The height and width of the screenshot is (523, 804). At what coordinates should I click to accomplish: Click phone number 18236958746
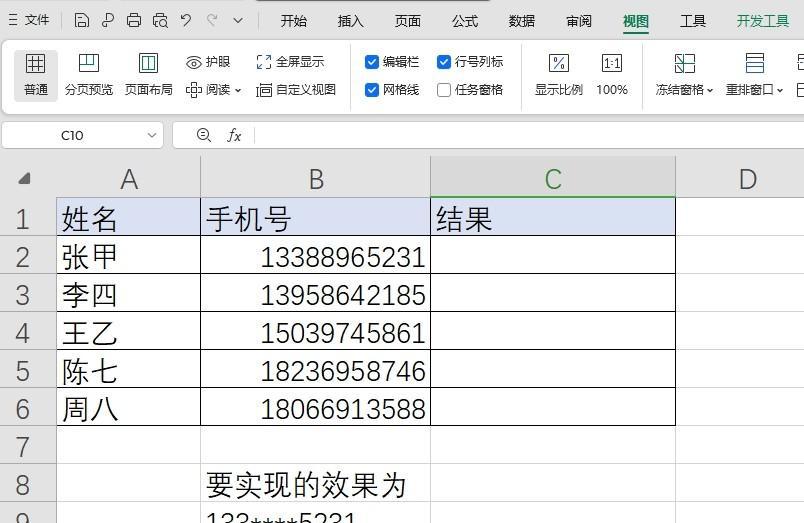point(315,369)
